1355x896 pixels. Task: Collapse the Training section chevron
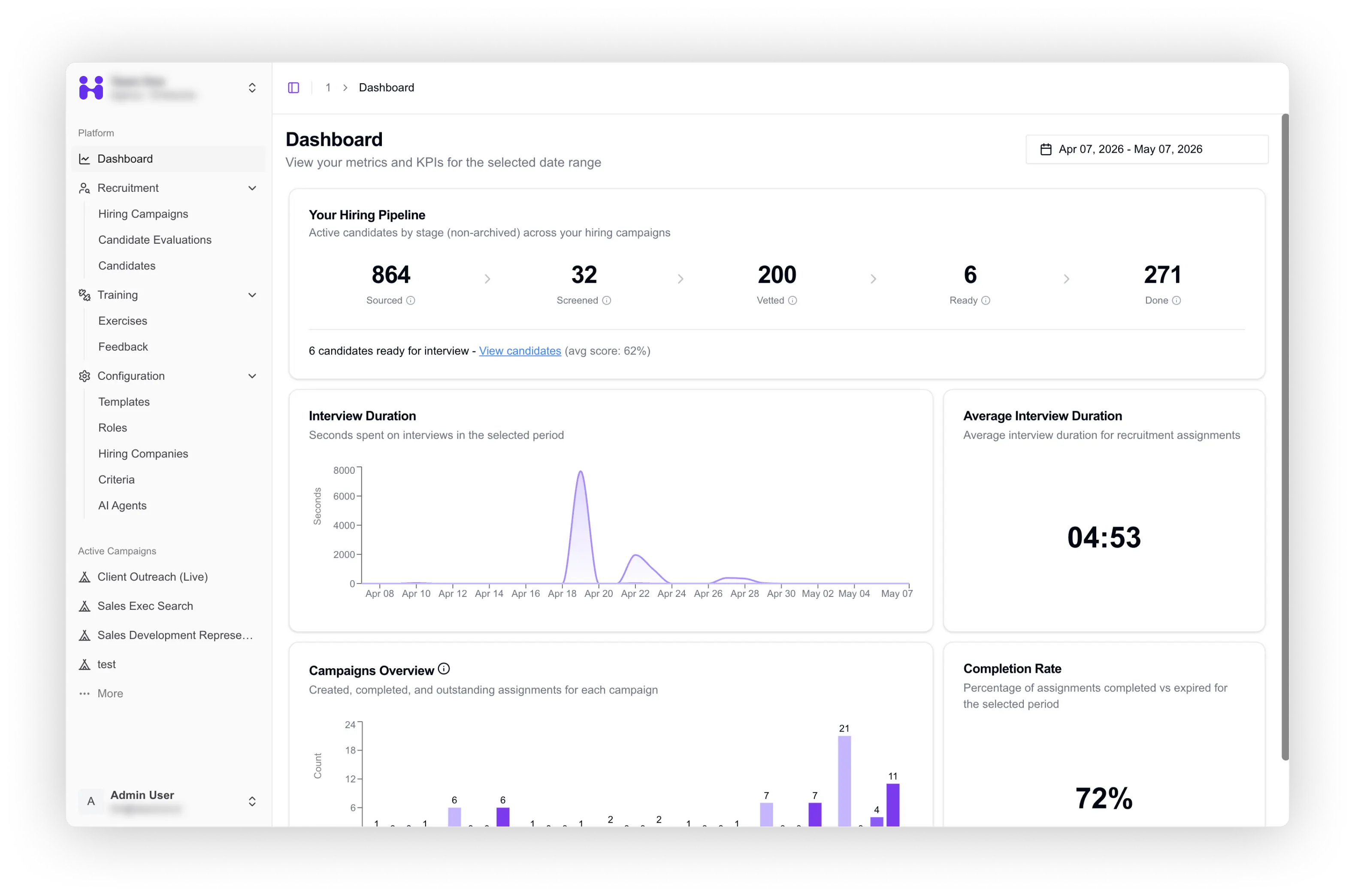[x=252, y=295]
